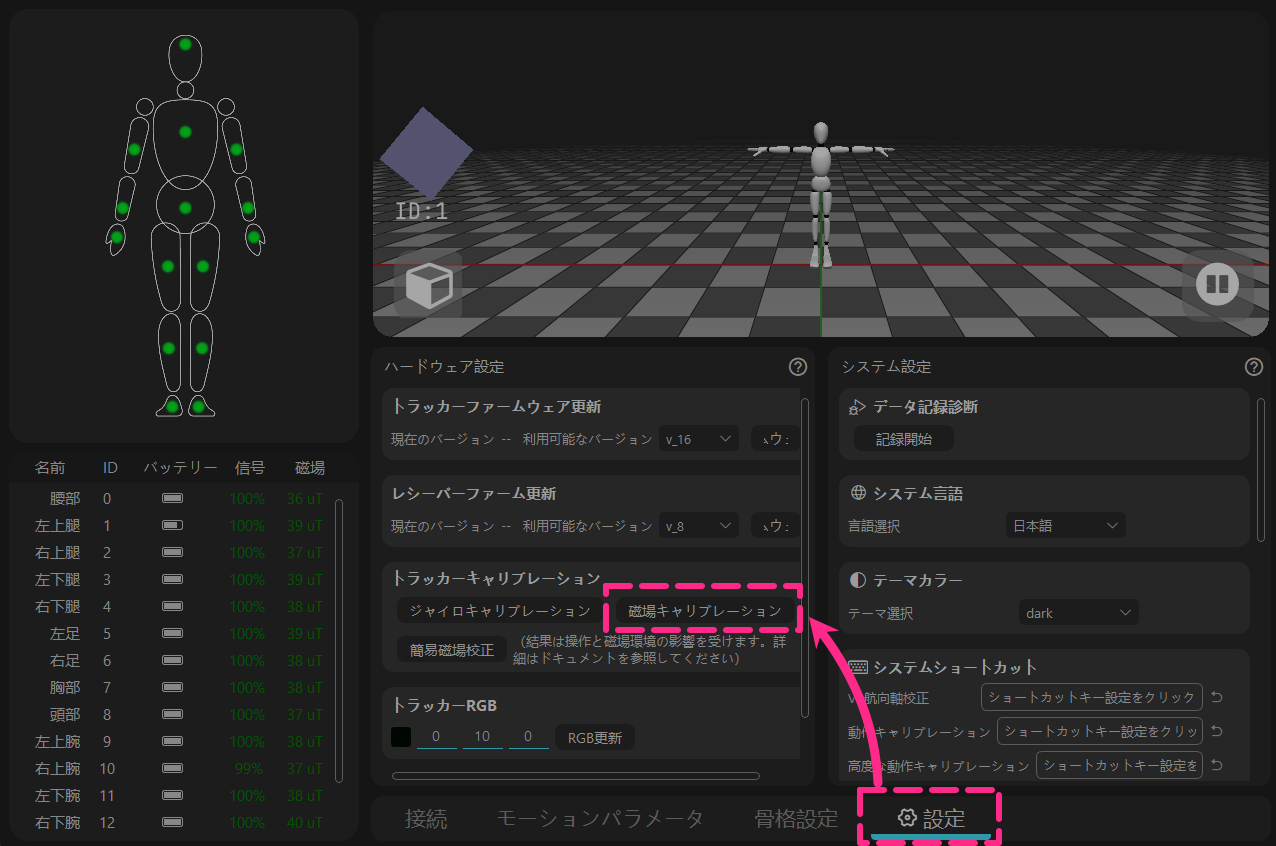Open the 言語選択 dropdown showing 日本語
The height and width of the screenshot is (846, 1276).
pyautogui.click(x=1065, y=525)
